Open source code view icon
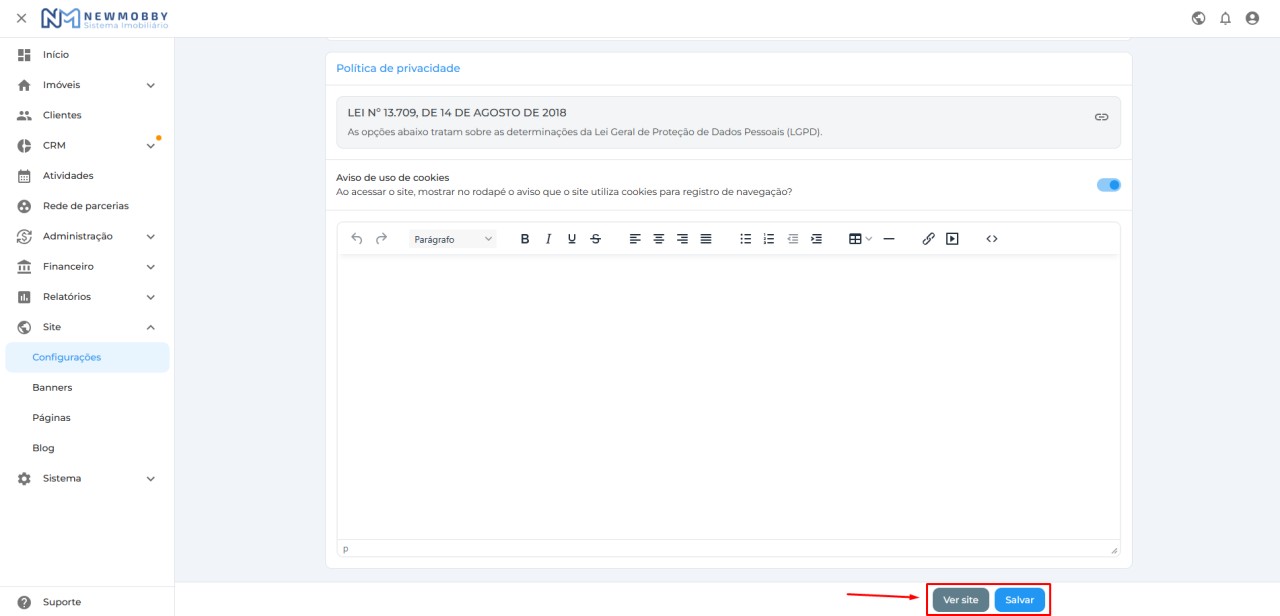The width and height of the screenshot is (1280, 616). coord(992,239)
